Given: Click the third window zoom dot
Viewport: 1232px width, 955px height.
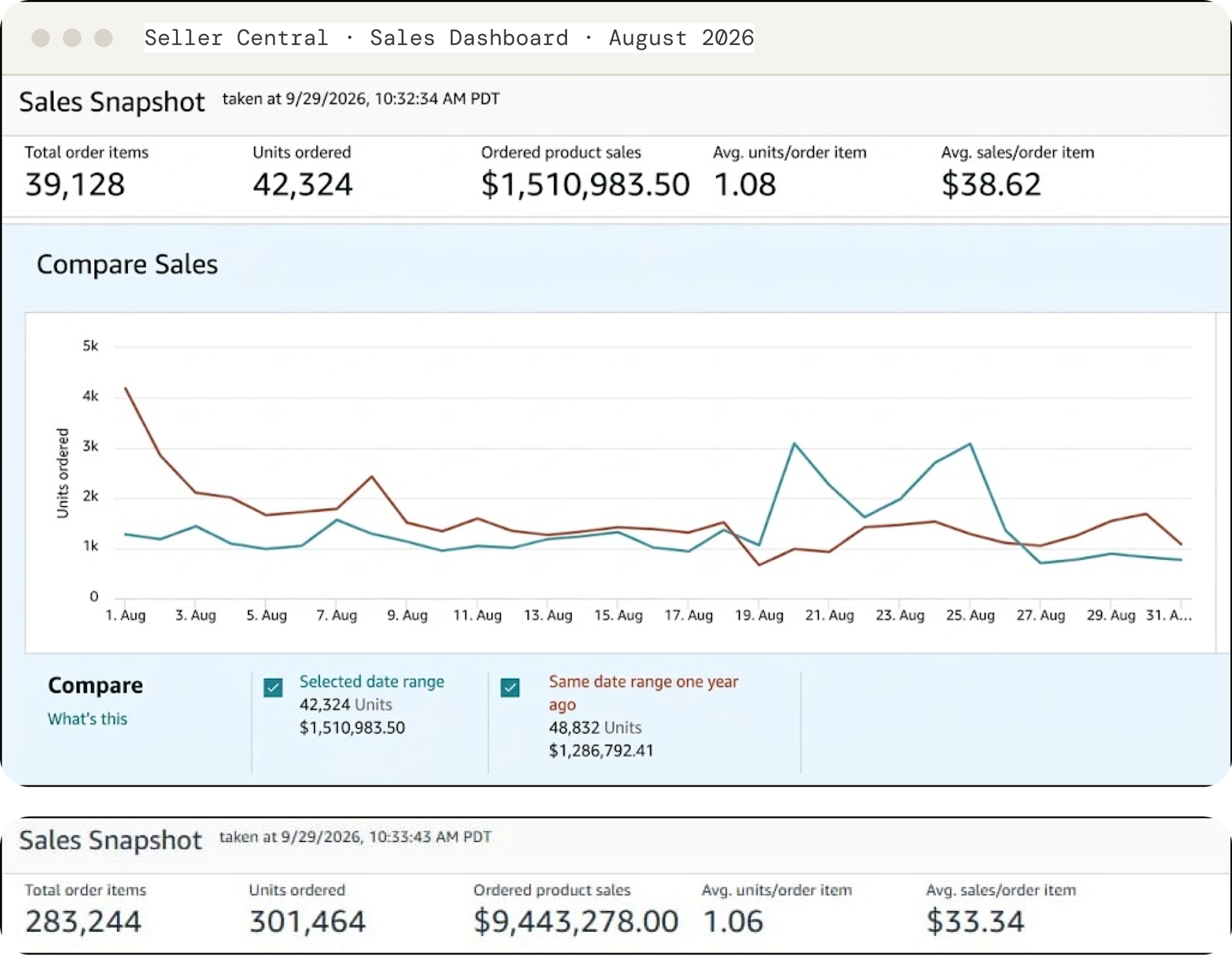Looking at the screenshot, I should coord(103,38).
